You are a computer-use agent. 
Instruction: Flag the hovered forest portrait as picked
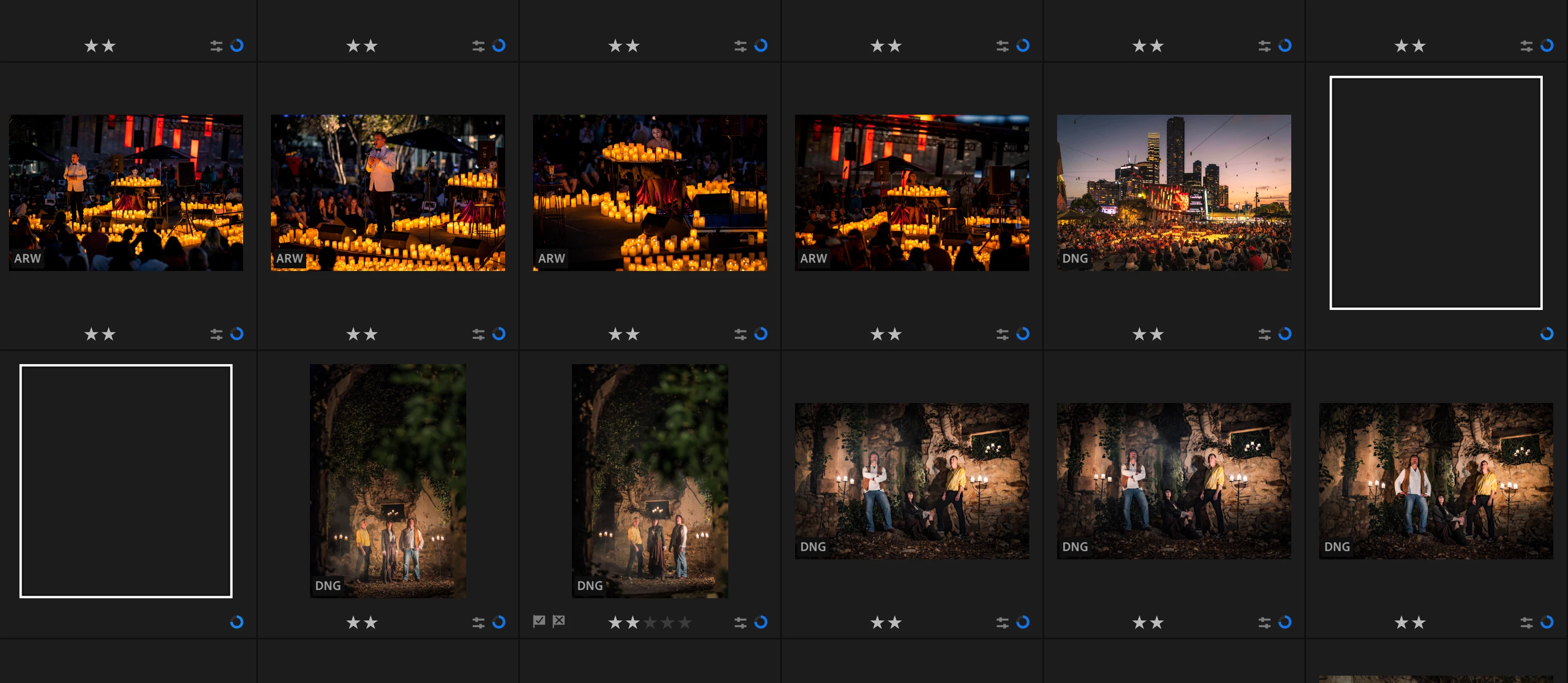(539, 621)
